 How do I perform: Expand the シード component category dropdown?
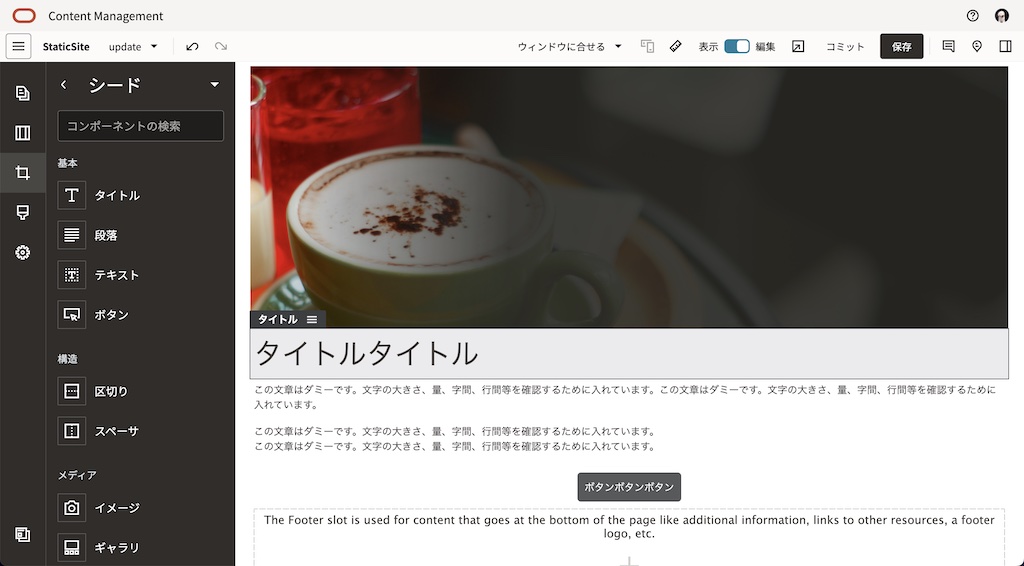[214, 85]
